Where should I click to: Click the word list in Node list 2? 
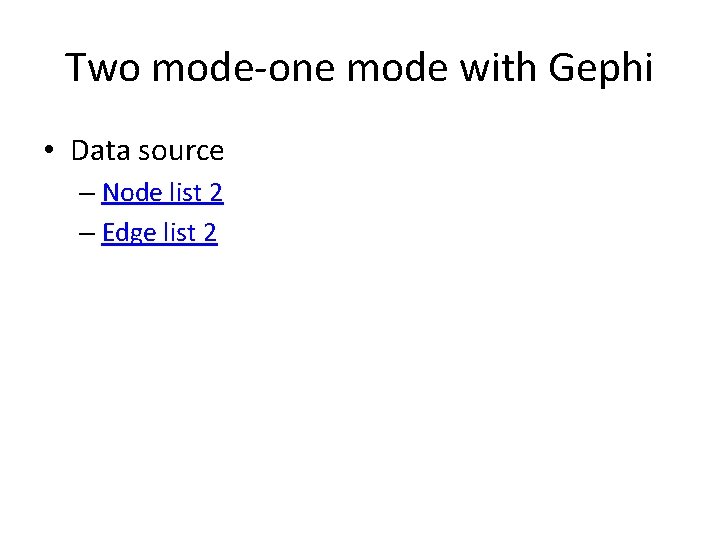click(186, 192)
